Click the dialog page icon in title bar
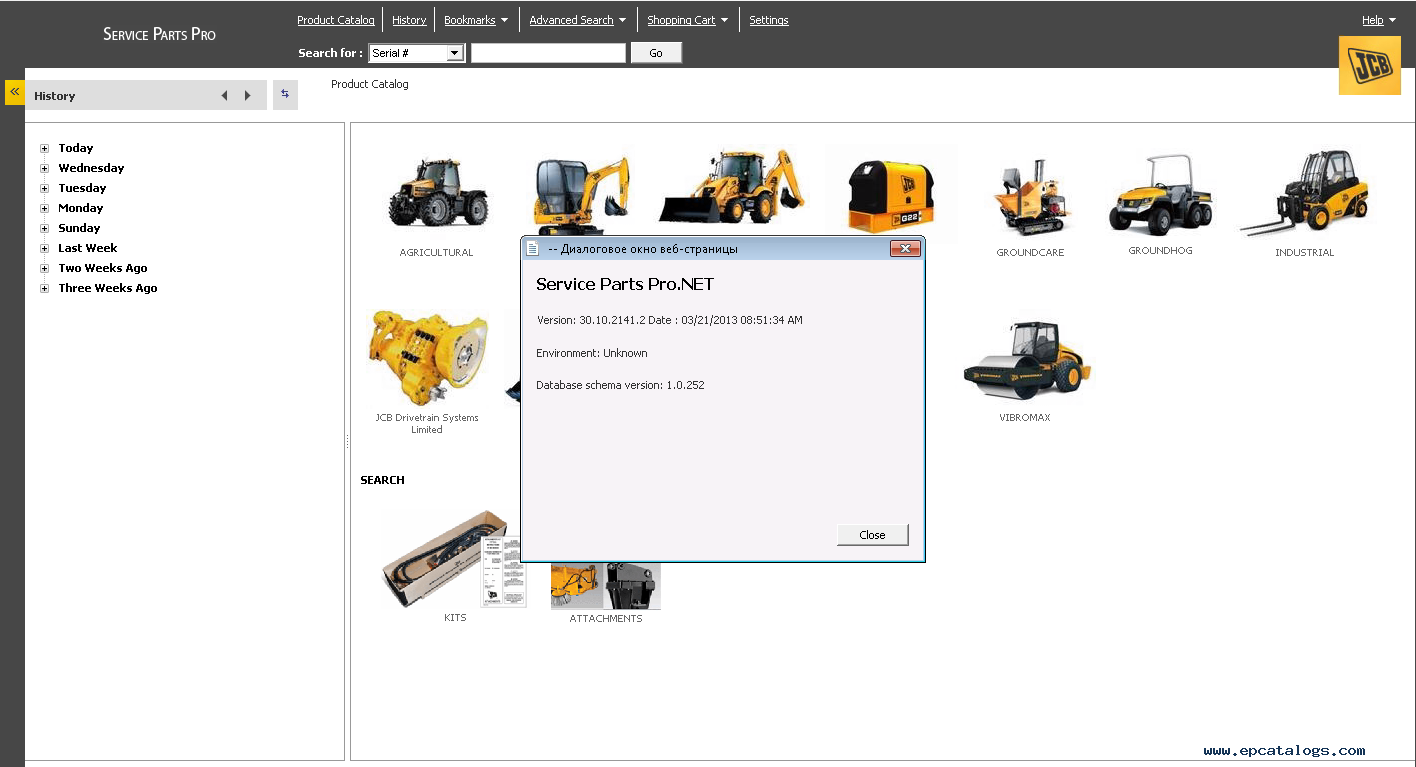The image size is (1416, 767). pyautogui.click(x=533, y=248)
